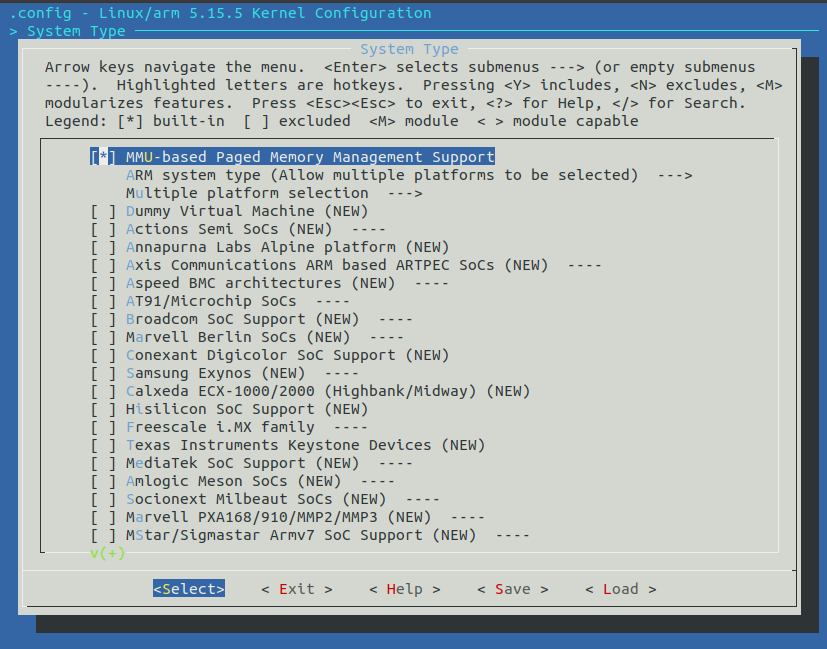Load a config with the Load button
This screenshot has width=827, height=649.
pos(621,589)
